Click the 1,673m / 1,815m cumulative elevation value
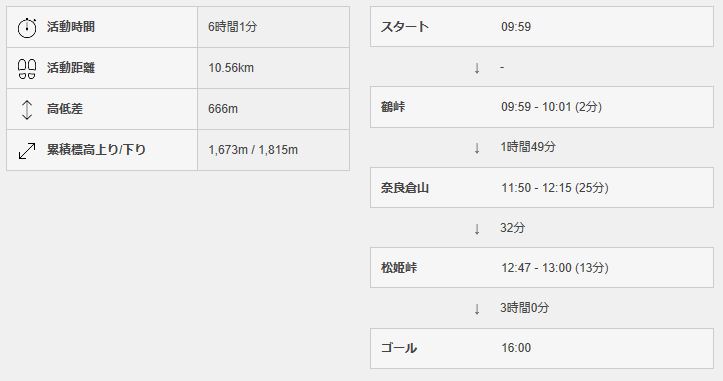 253,150
